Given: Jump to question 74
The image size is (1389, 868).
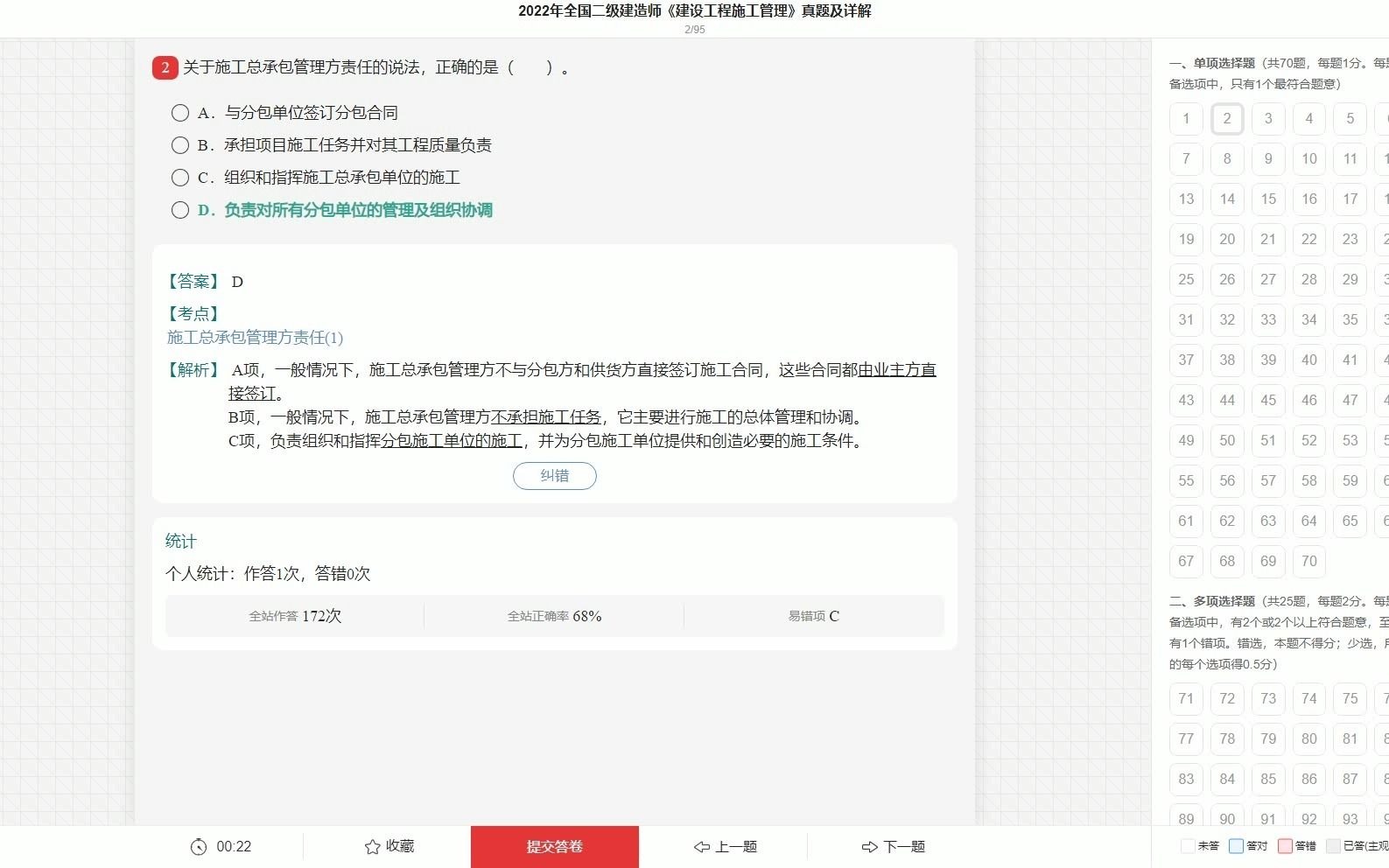Looking at the screenshot, I should click(1309, 699).
